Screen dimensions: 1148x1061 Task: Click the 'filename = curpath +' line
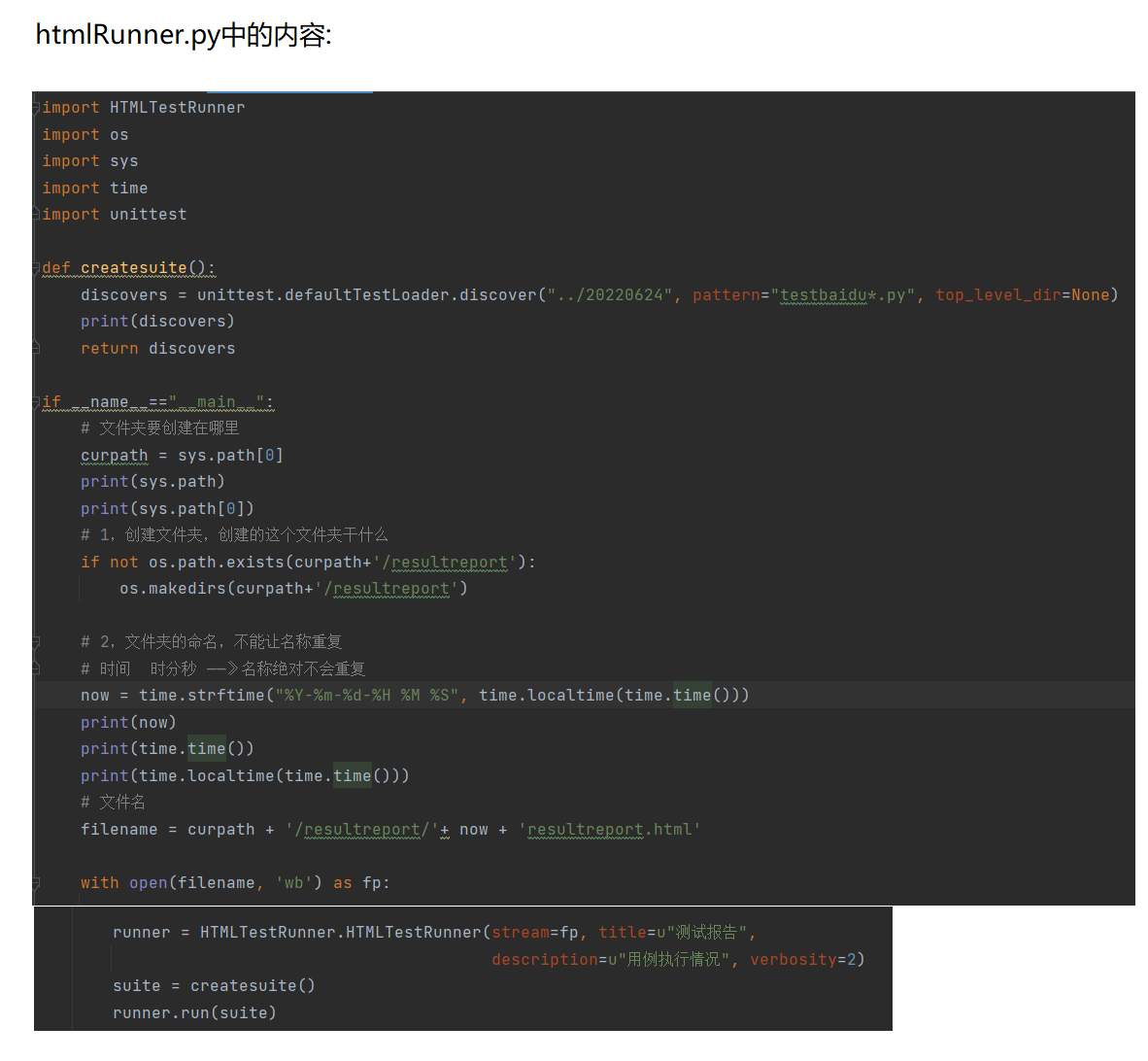click(391, 830)
